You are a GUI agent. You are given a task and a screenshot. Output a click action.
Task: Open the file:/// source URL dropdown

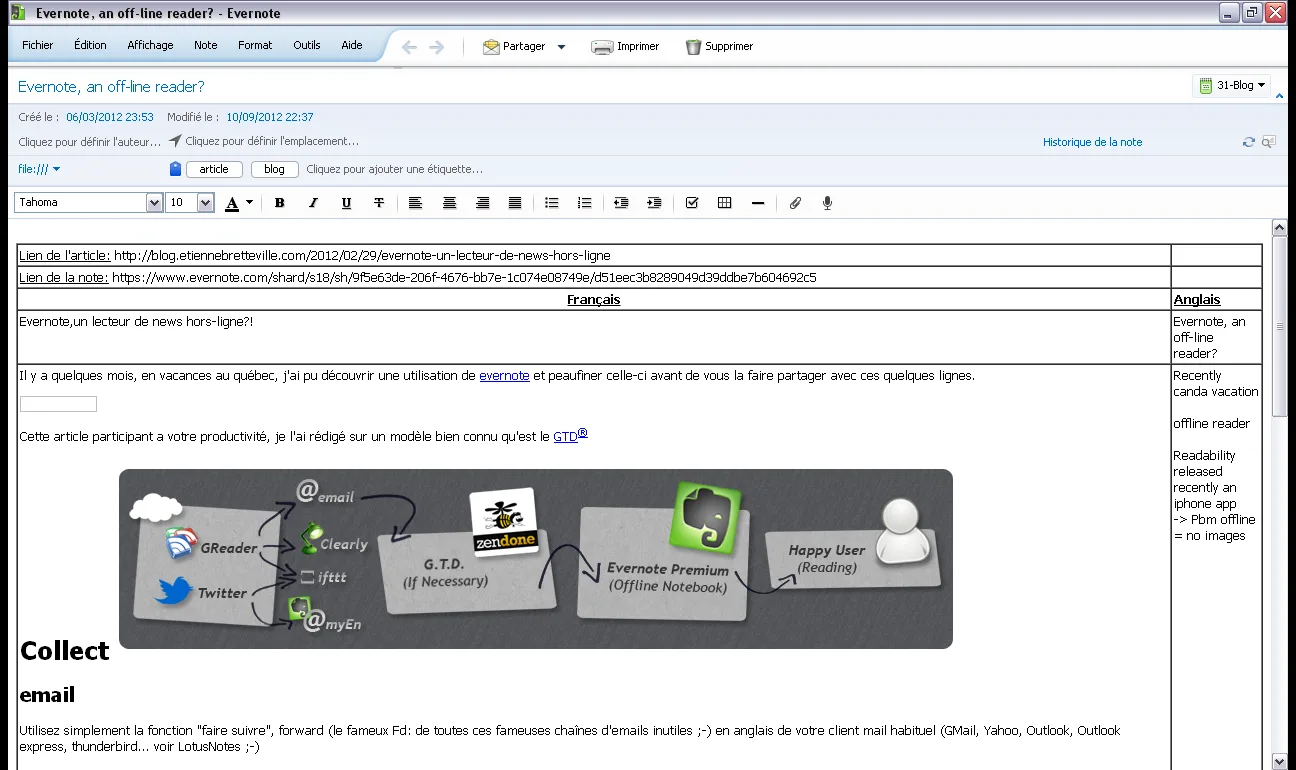coord(40,169)
